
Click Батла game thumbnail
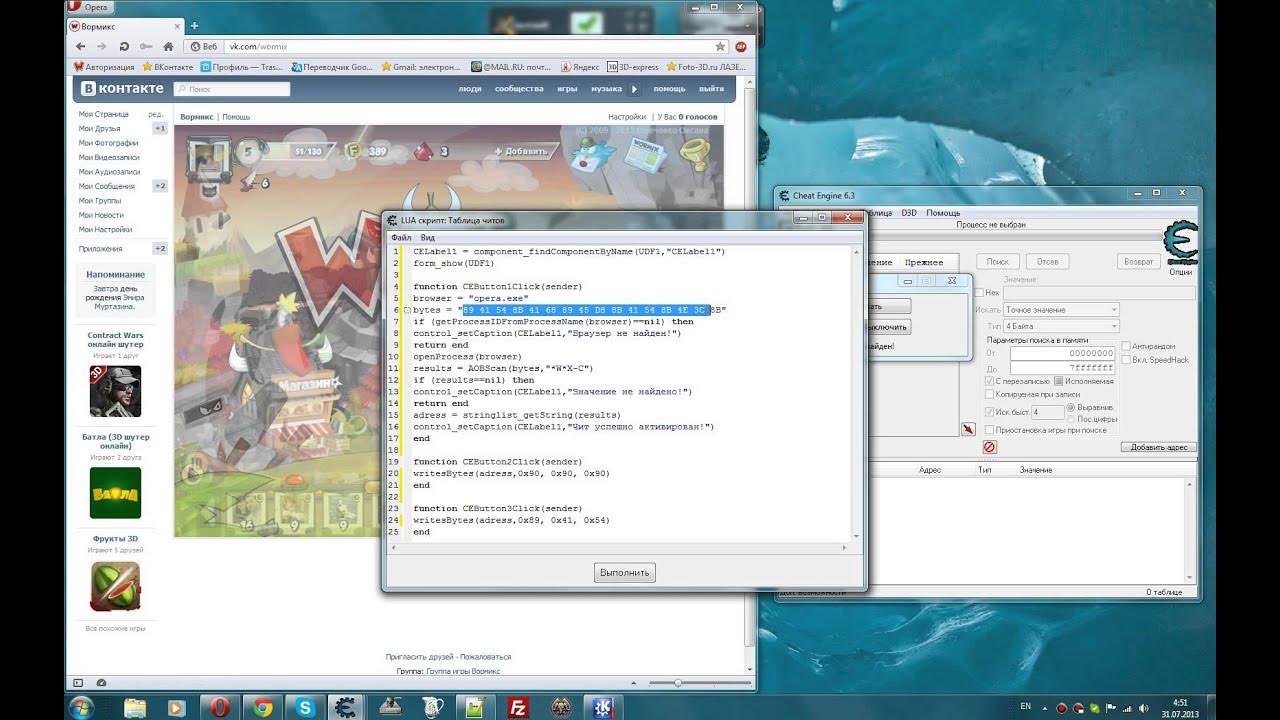115,493
